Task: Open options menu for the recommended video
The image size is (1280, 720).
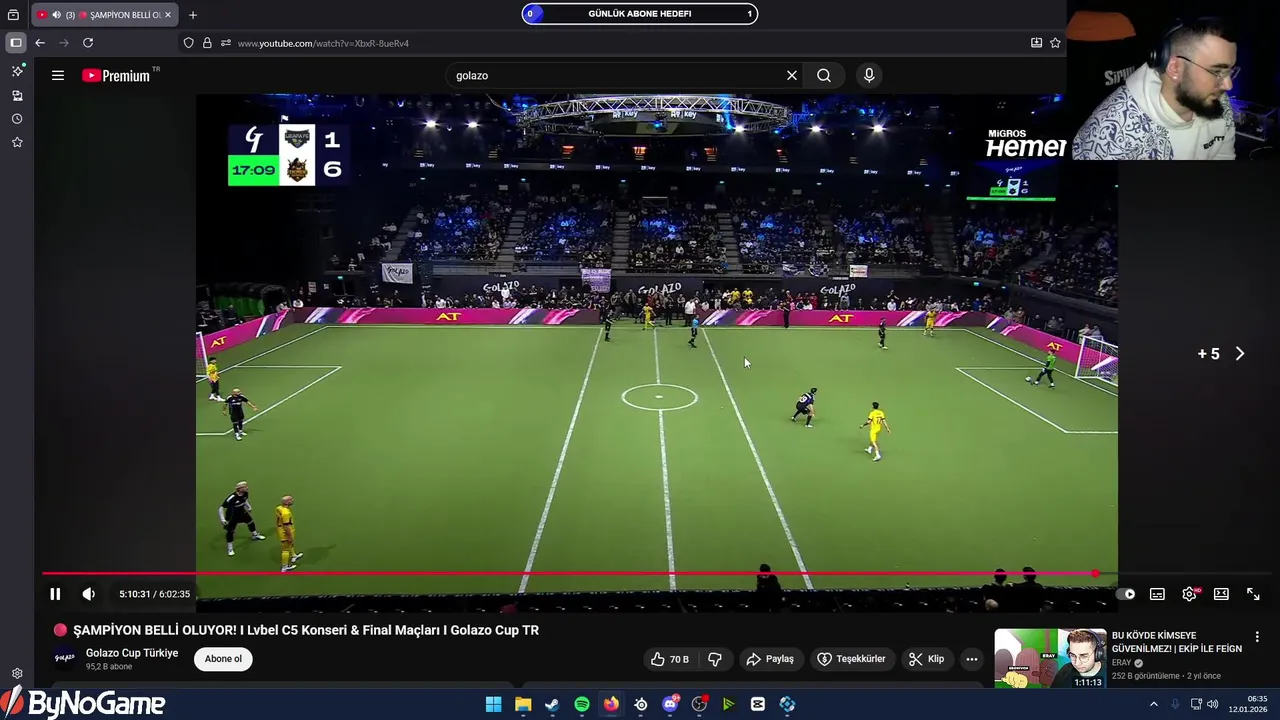Action: pyautogui.click(x=1257, y=637)
